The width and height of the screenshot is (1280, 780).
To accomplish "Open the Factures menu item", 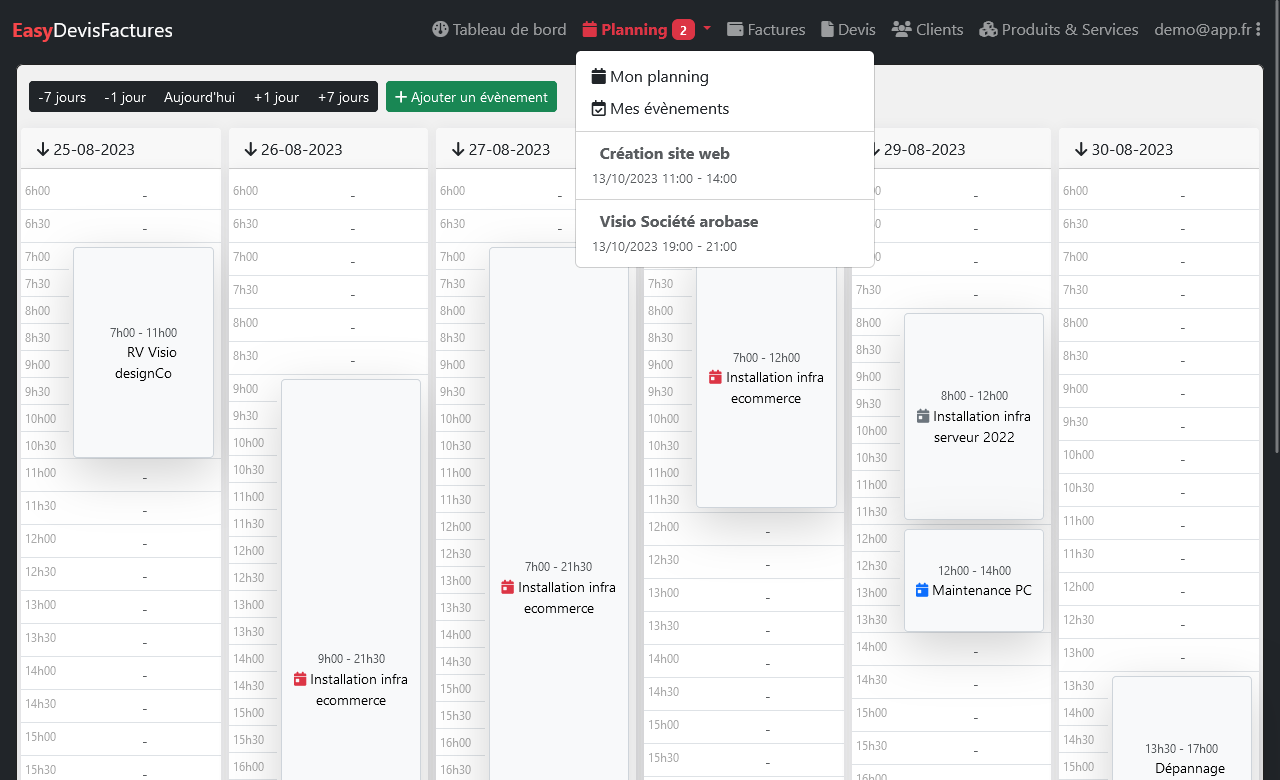I will pos(766,29).
